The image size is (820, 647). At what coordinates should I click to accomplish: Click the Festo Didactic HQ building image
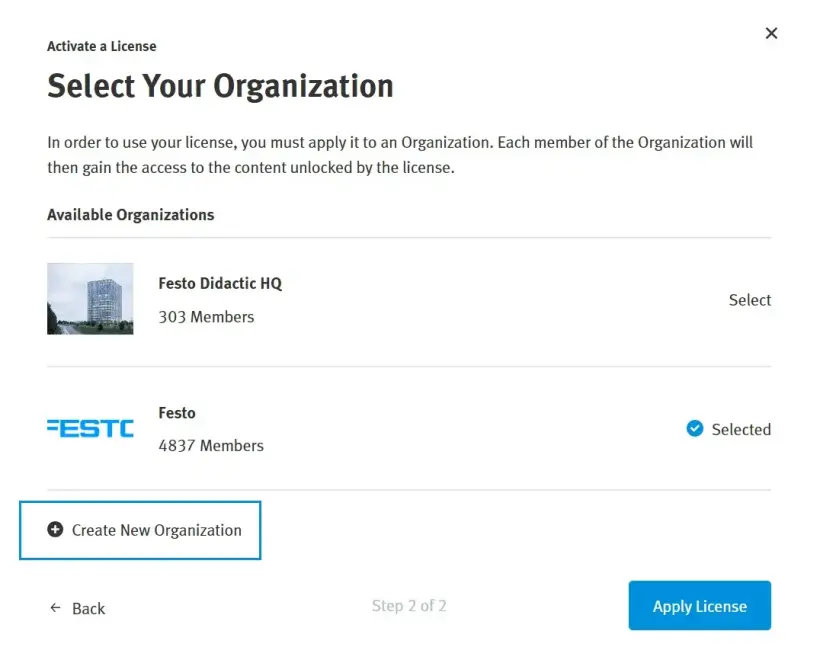coord(90,299)
